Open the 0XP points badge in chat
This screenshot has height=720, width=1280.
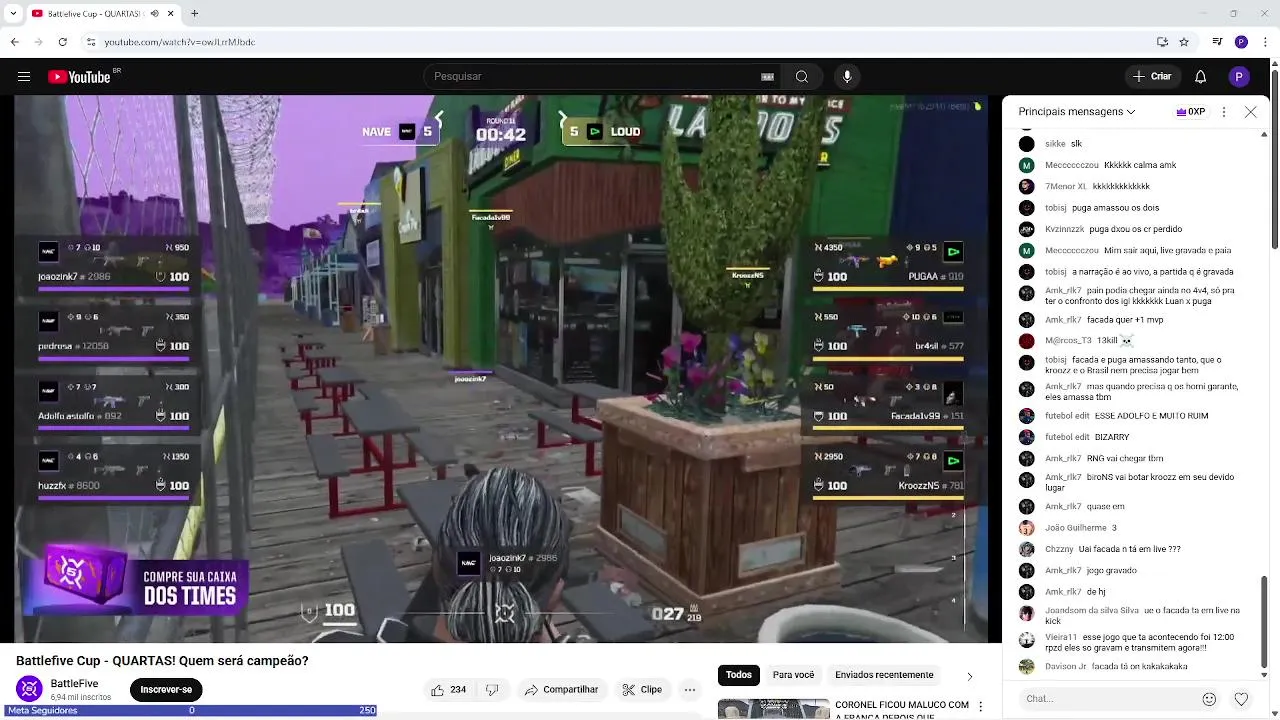point(1191,112)
